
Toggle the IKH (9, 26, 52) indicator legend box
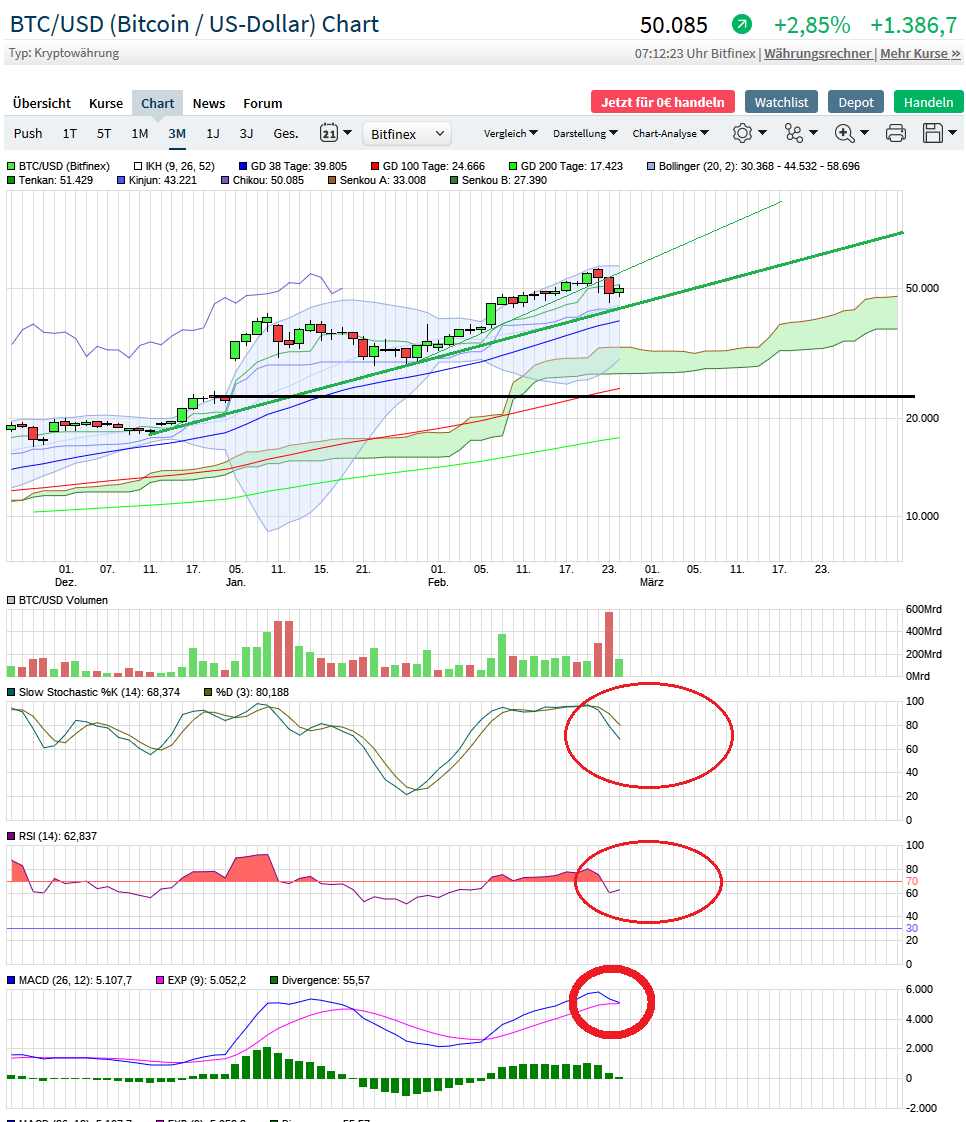click(x=138, y=166)
